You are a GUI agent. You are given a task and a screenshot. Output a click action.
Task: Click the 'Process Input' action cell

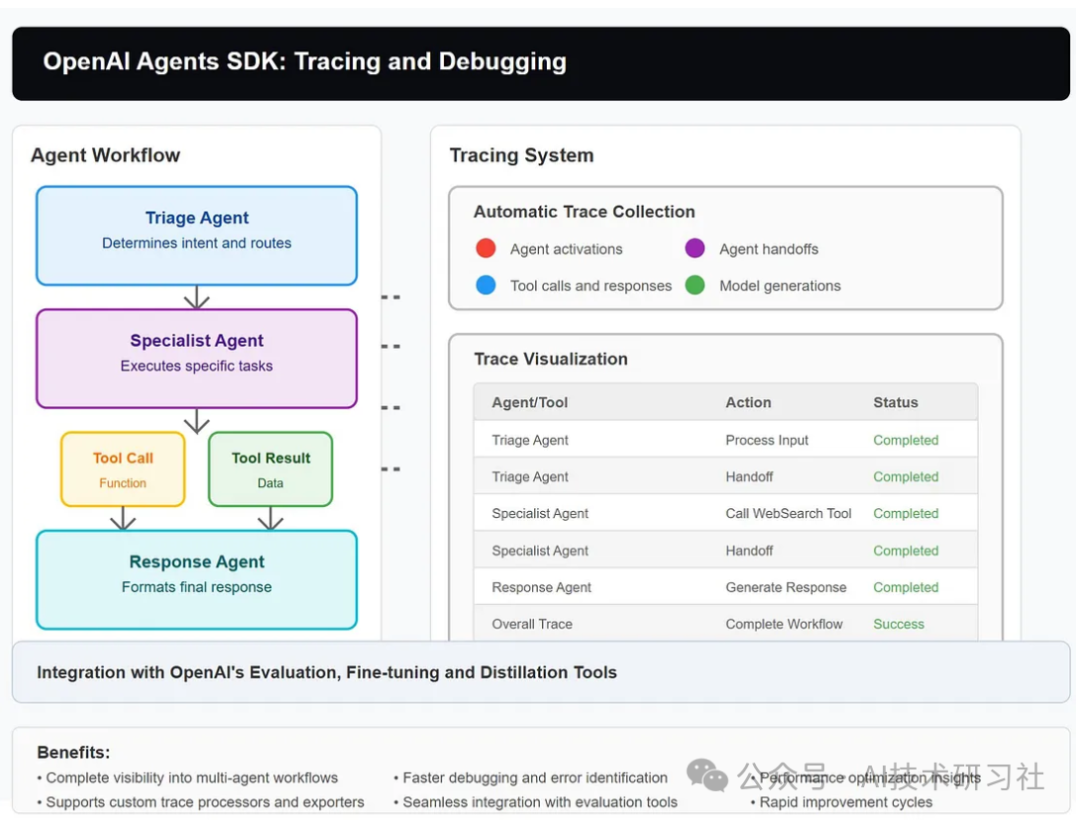[767, 440]
